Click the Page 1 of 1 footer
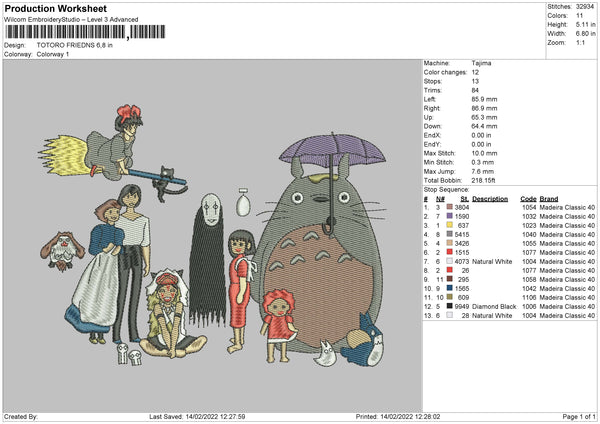The image size is (600, 424). [x=579, y=416]
